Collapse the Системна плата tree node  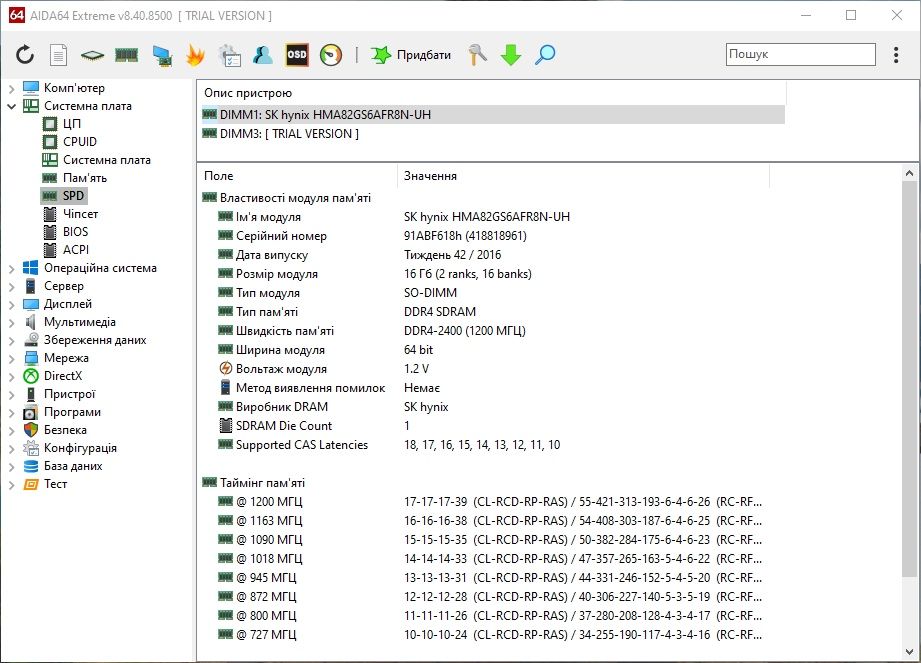point(11,106)
